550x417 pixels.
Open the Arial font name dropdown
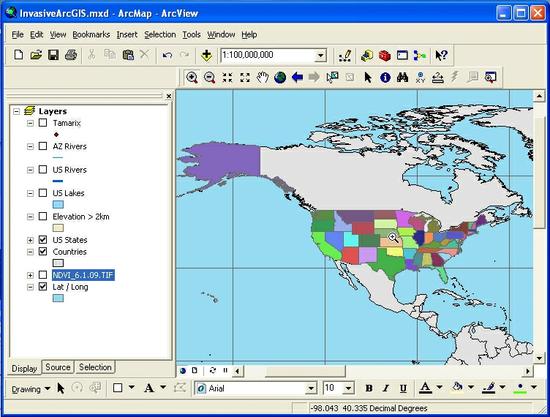(x=311, y=388)
